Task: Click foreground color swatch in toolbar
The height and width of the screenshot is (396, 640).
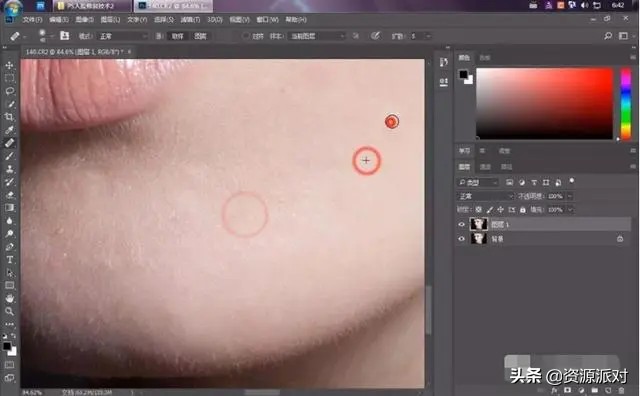Action: point(7,346)
